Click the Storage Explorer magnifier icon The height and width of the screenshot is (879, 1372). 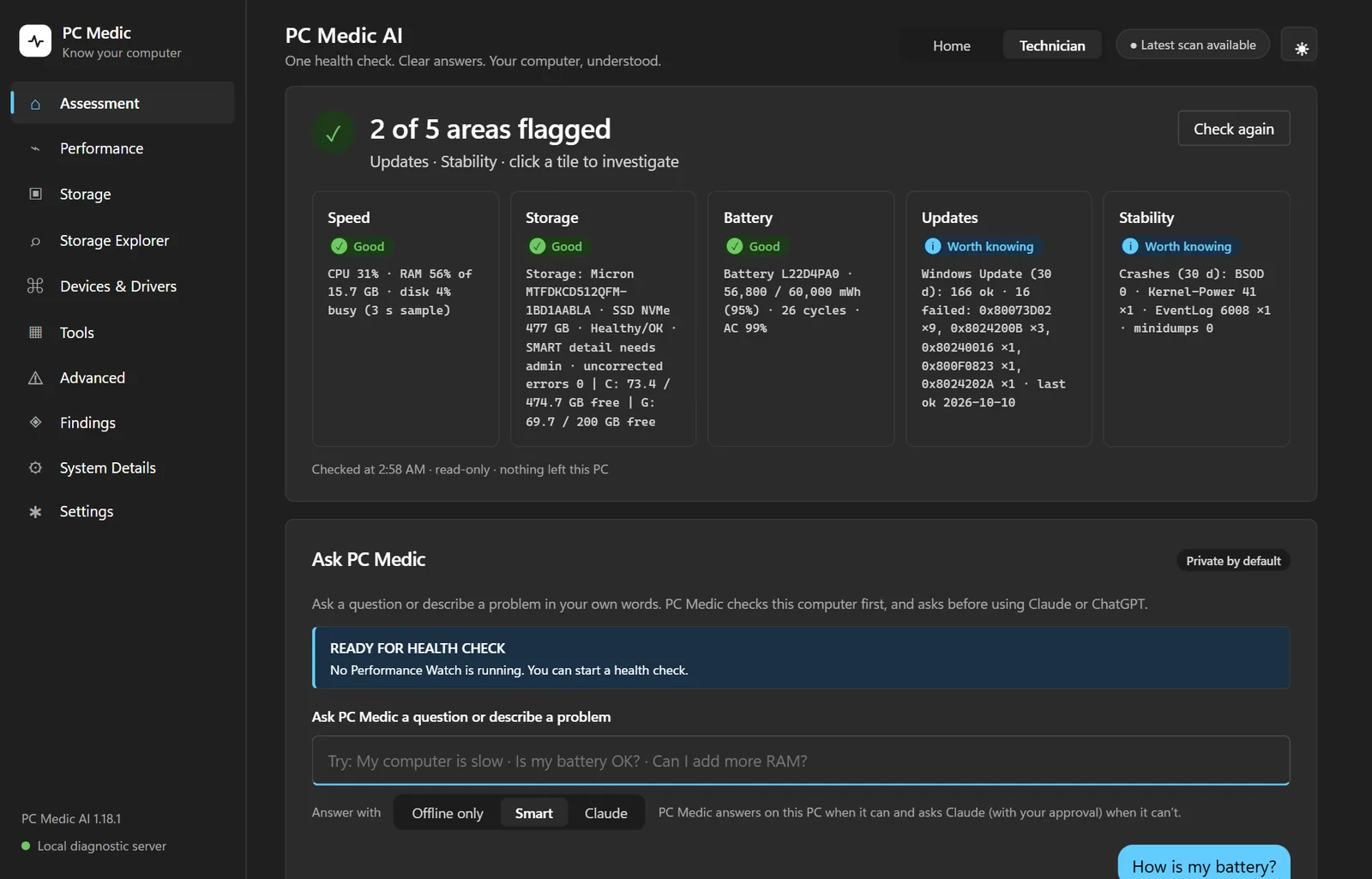(x=35, y=241)
